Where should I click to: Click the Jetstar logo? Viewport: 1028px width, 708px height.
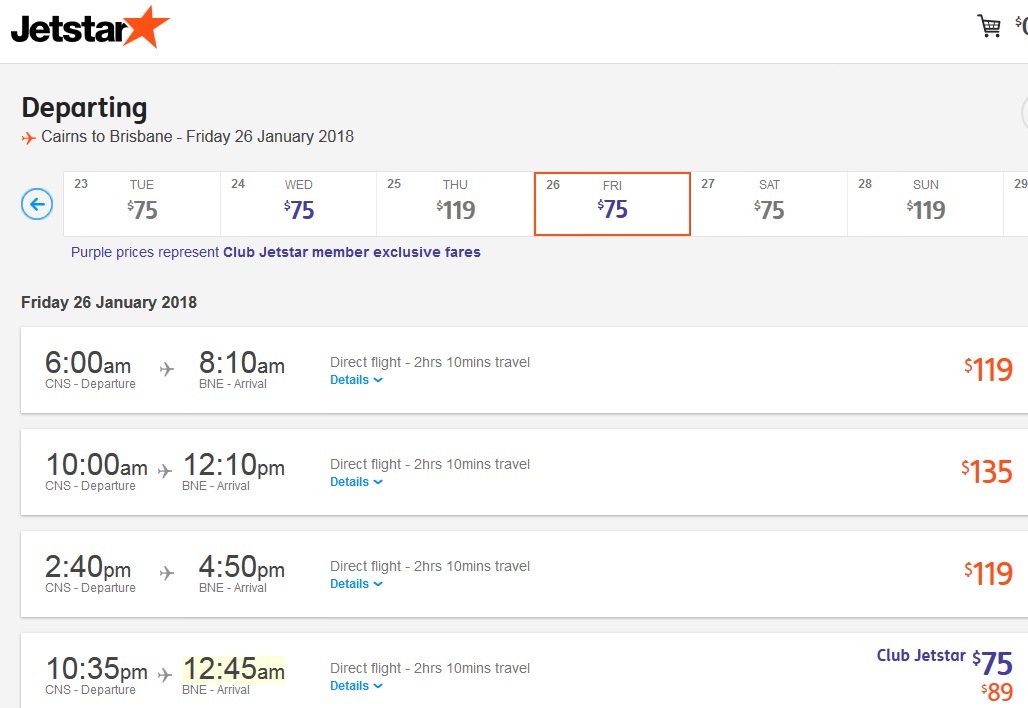pos(90,28)
